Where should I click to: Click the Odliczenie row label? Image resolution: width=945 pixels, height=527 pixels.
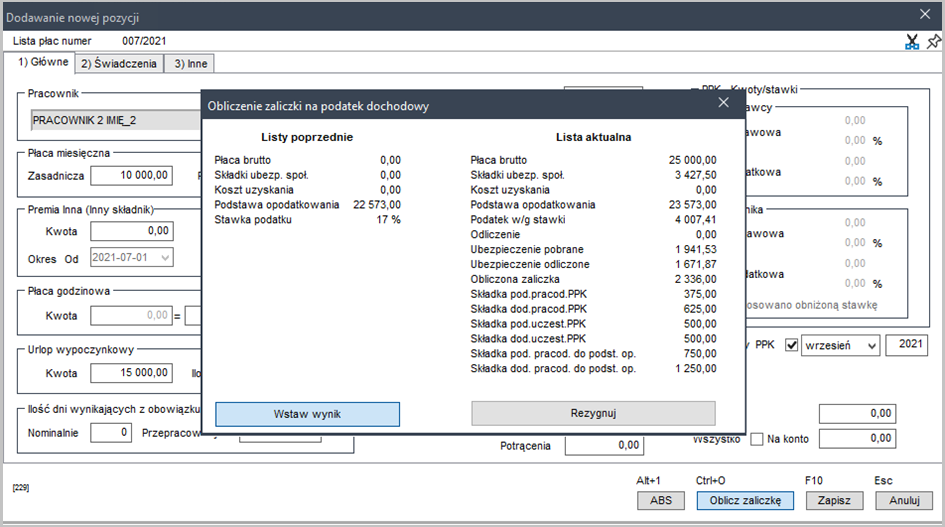pos(495,235)
